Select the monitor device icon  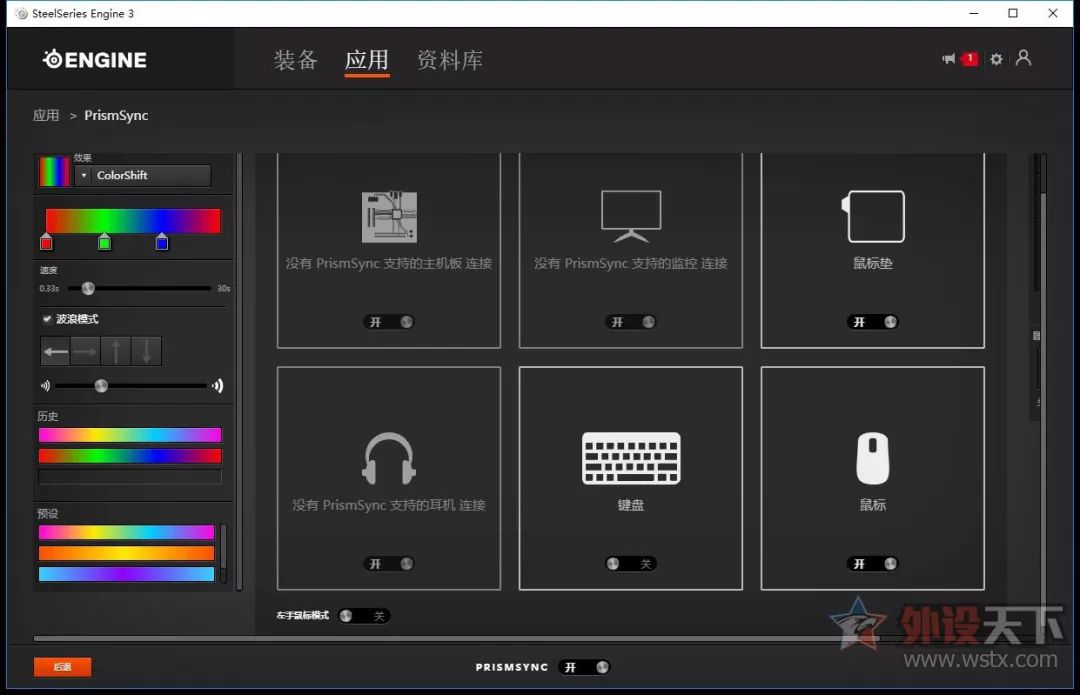click(631, 216)
